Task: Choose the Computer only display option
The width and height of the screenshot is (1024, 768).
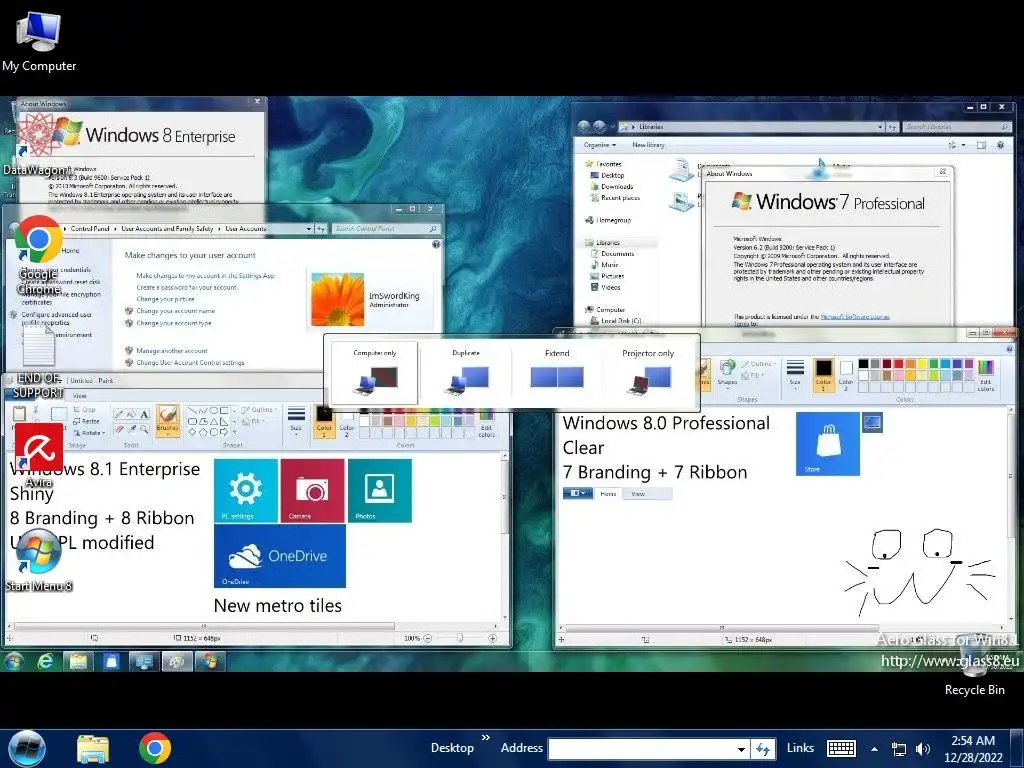Action: 375,373
